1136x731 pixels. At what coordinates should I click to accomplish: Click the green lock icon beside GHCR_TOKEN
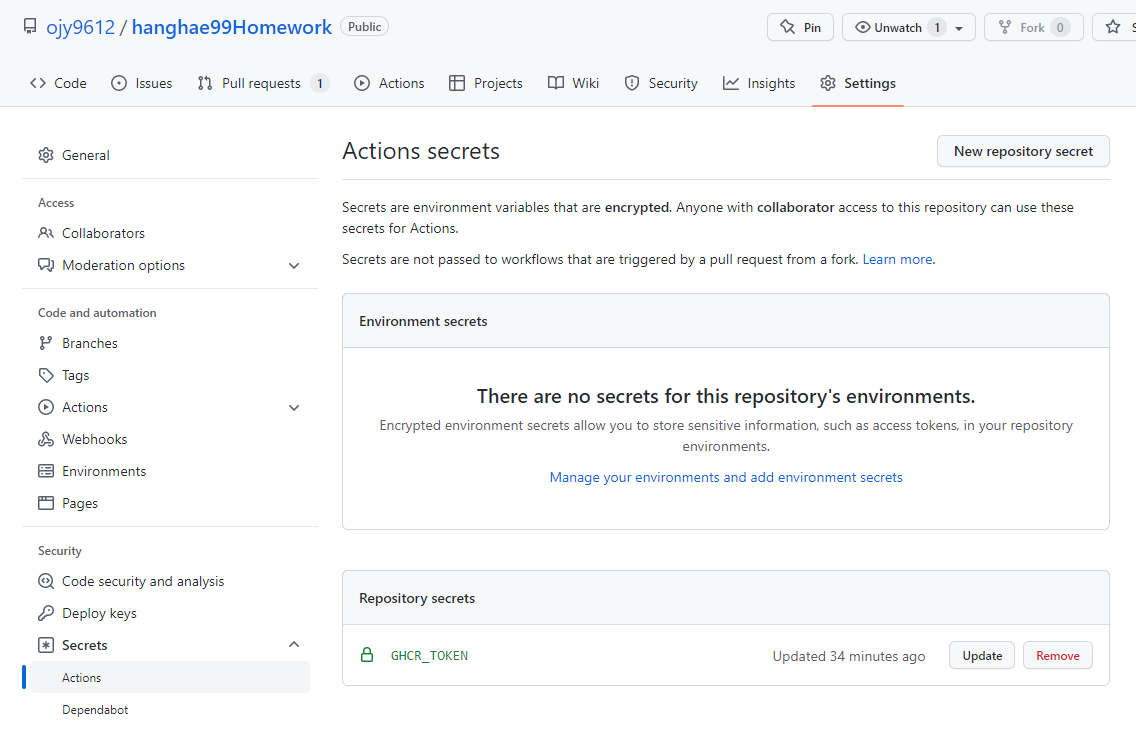[x=367, y=655]
